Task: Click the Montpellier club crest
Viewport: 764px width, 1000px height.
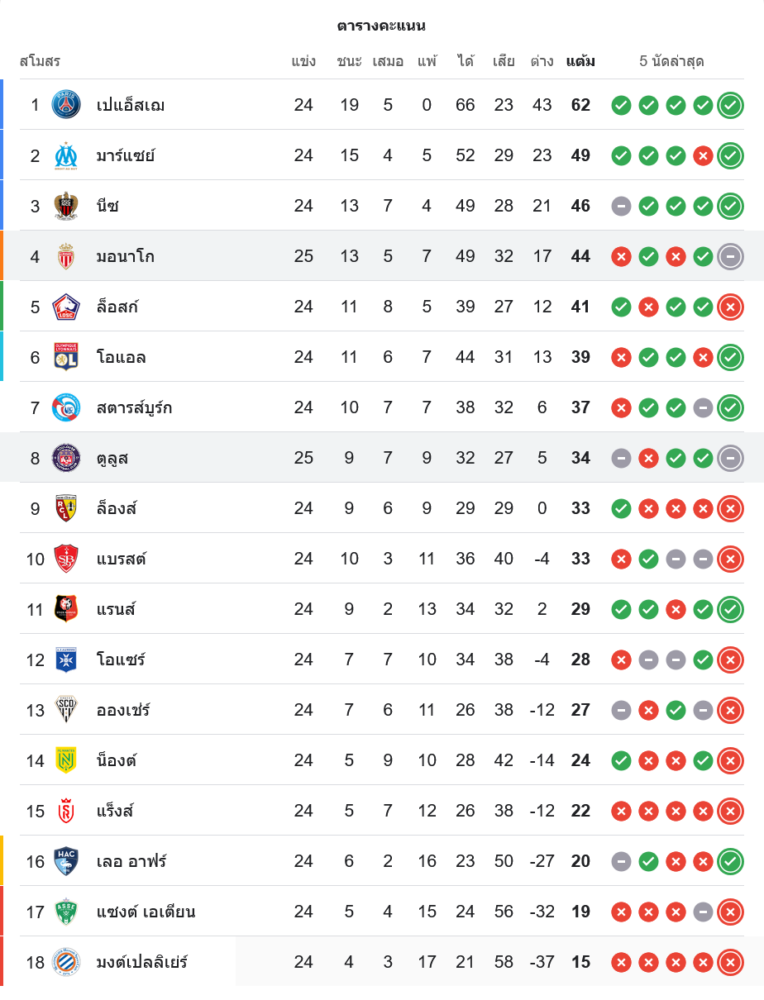Action: (66, 962)
